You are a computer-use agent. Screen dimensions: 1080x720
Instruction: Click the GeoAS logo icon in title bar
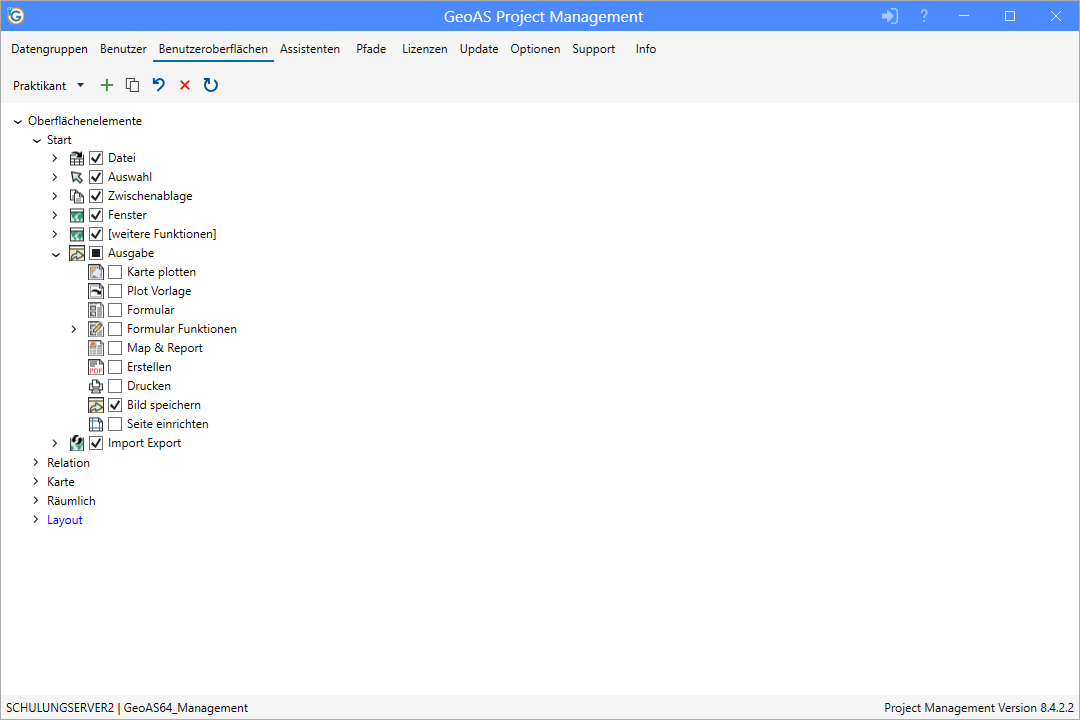pyautogui.click(x=16, y=16)
